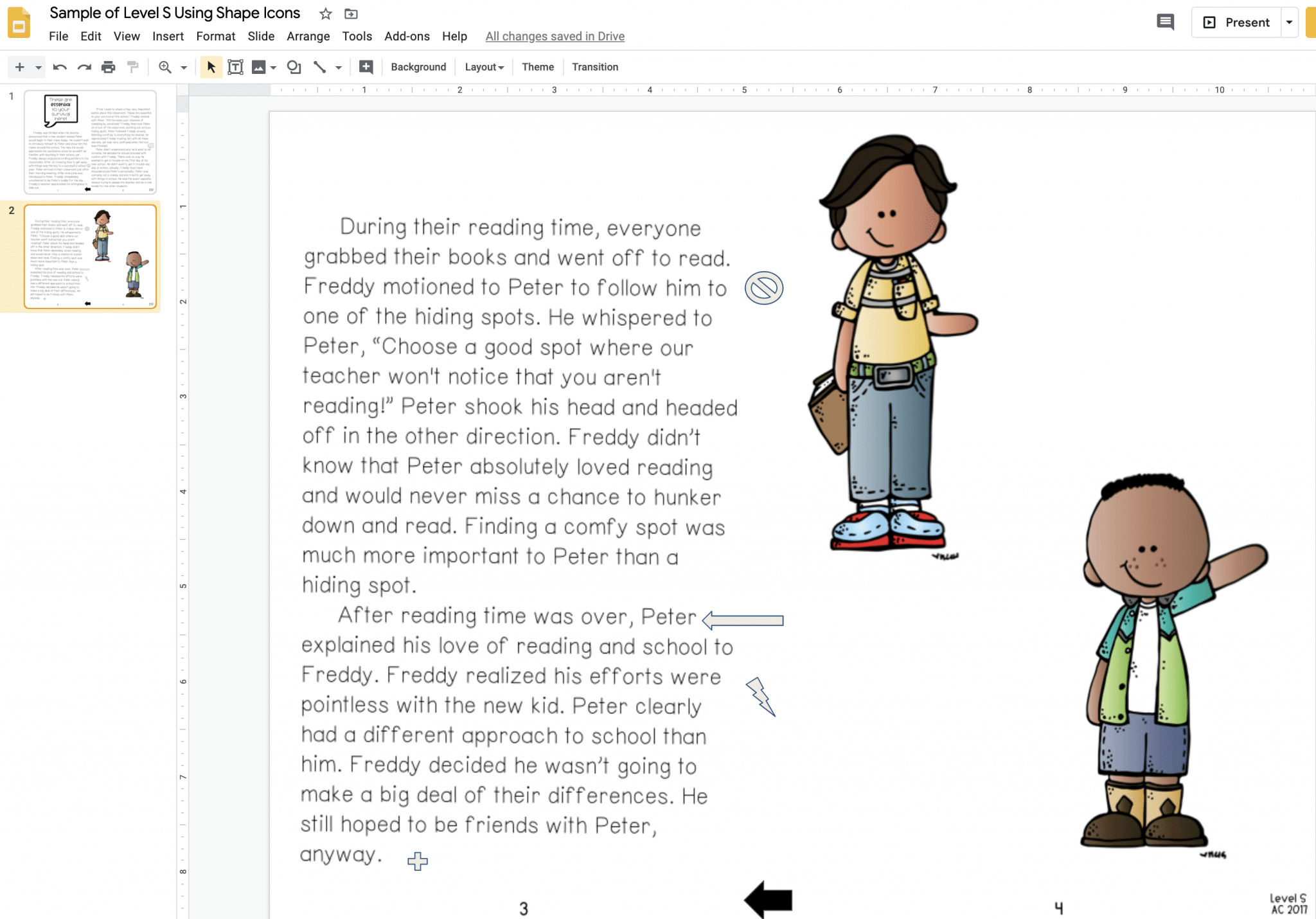Open the Layout dropdown
This screenshot has height=919, width=1316.
[x=483, y=66]
